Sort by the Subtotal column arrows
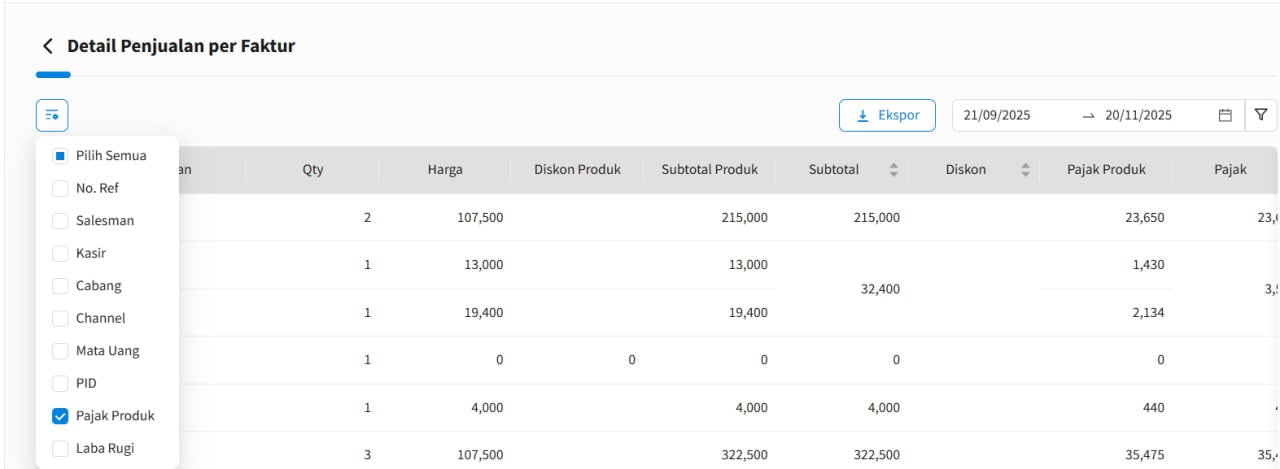1280x469 pixels. coord(894,170)
